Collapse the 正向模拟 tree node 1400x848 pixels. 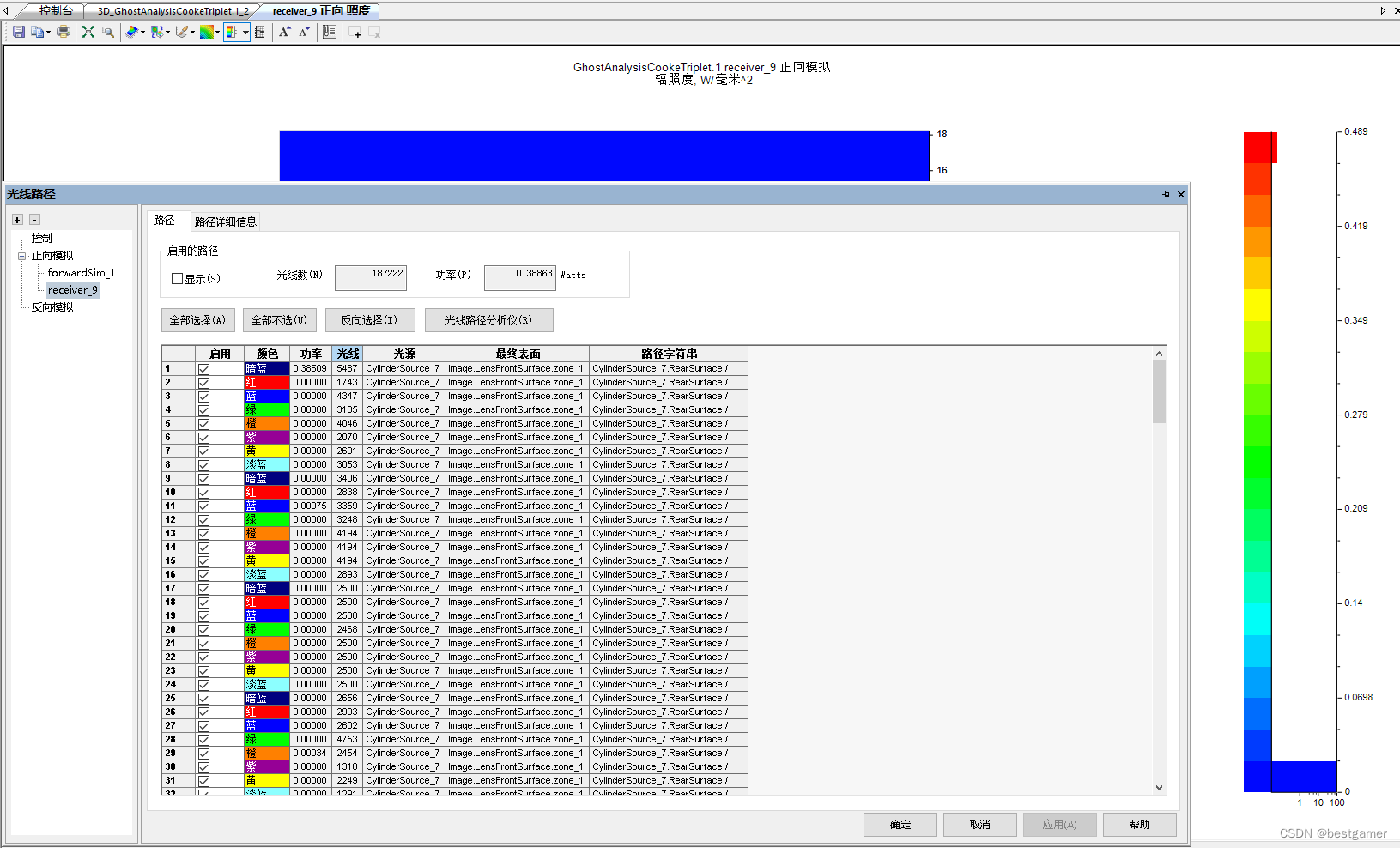pyautogui.click(x=20, y=255)
